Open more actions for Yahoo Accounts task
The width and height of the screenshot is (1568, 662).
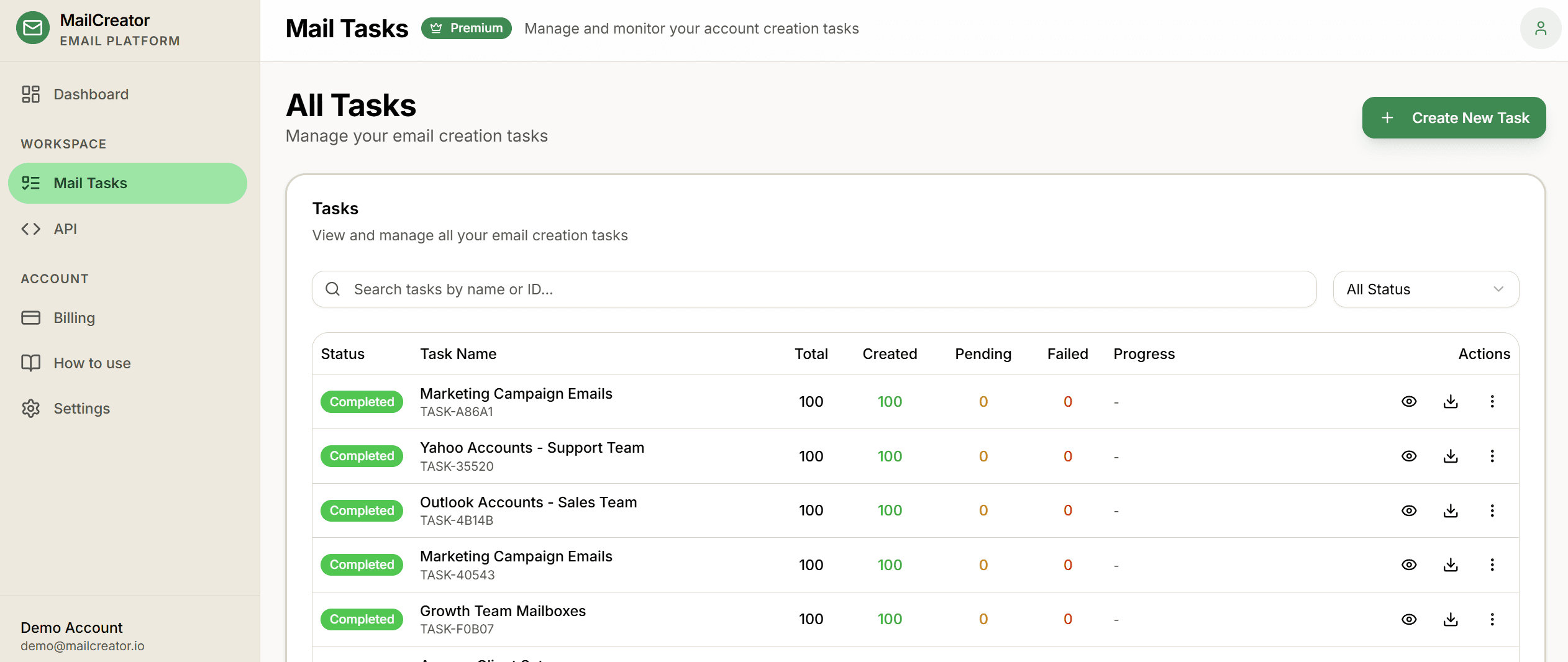pos(1492,456)
